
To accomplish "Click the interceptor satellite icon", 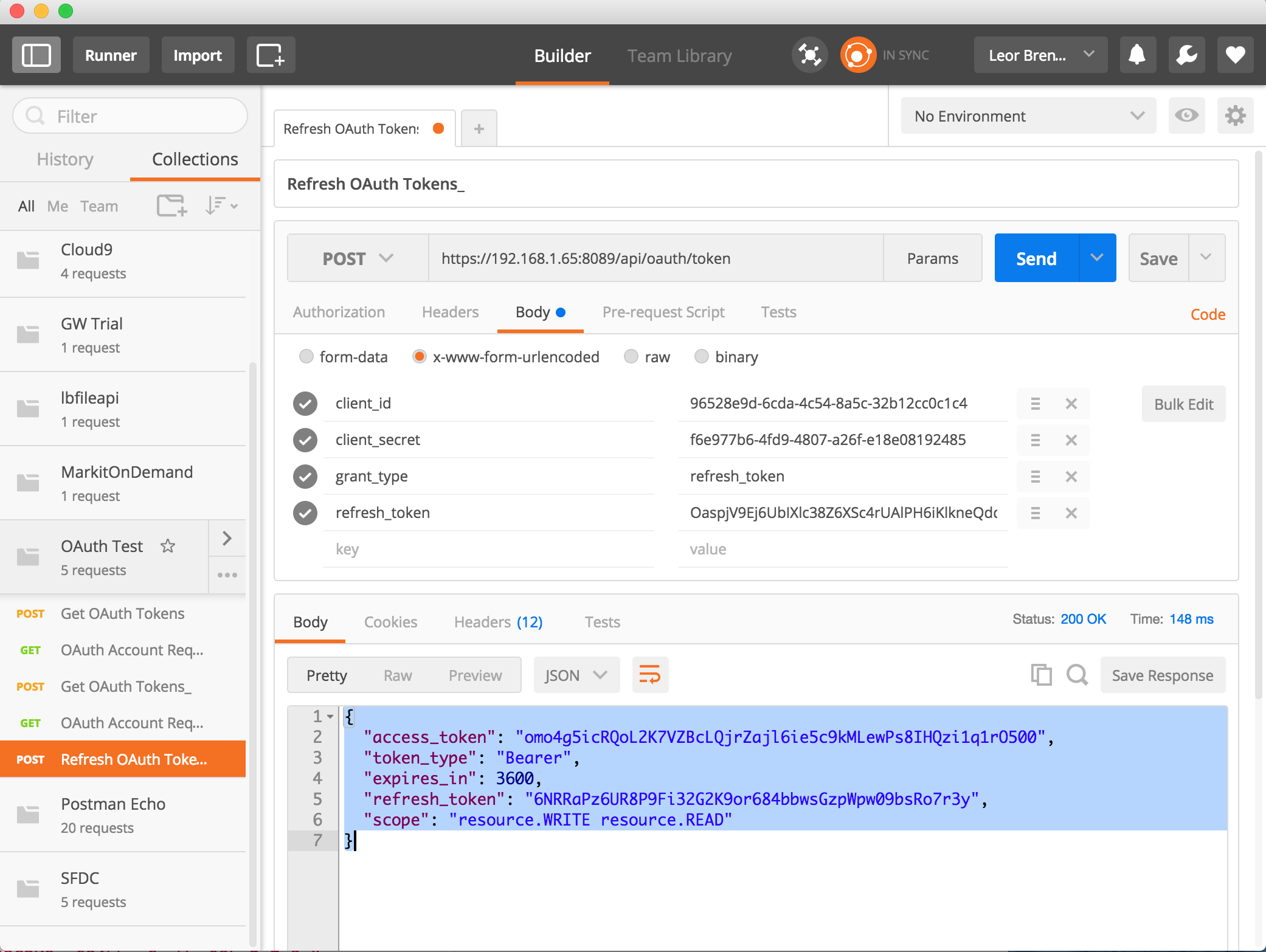I will pyautogui.click(x=809, y=55).
